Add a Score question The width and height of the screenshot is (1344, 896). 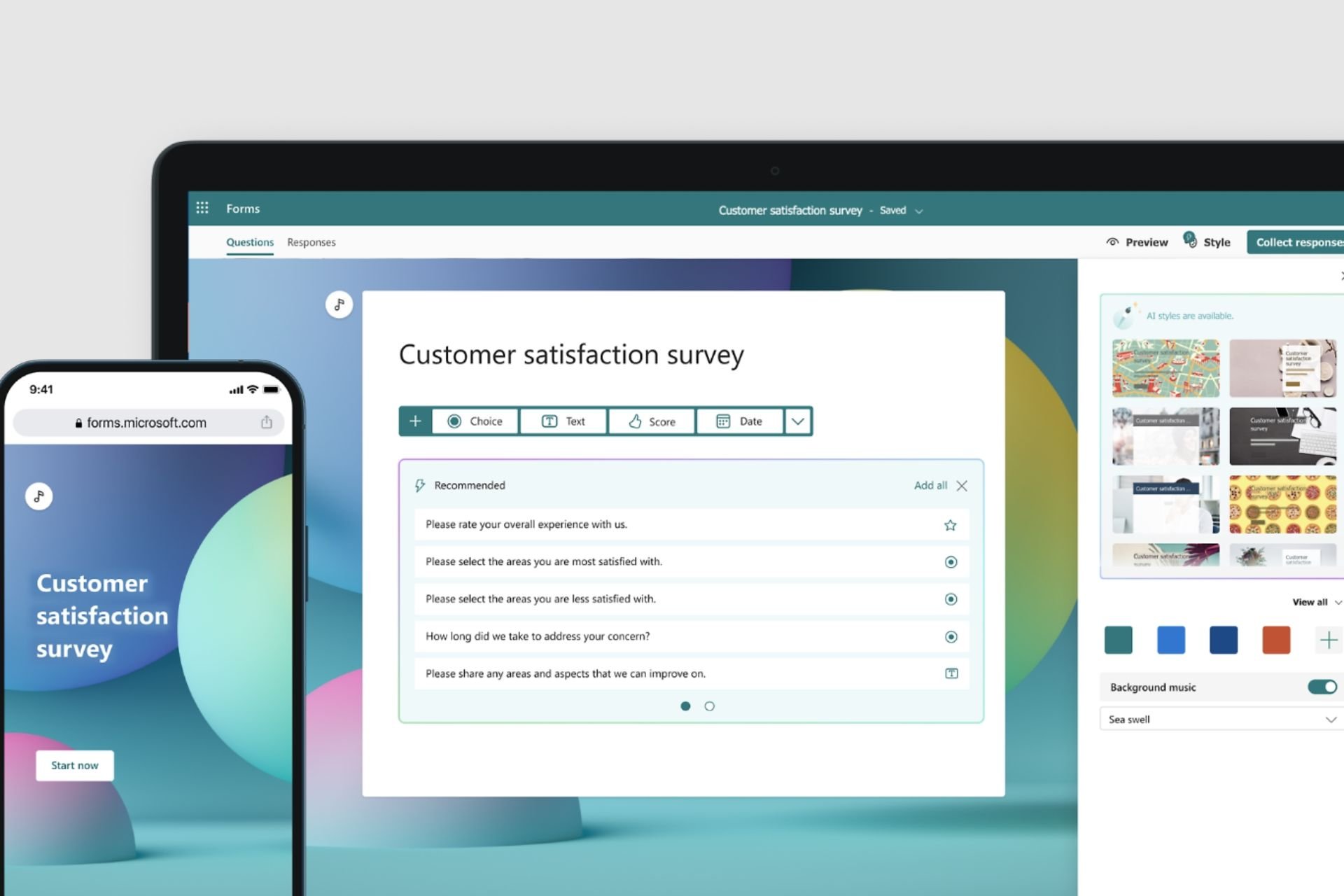pyautogui.click(x=652, y=421)
